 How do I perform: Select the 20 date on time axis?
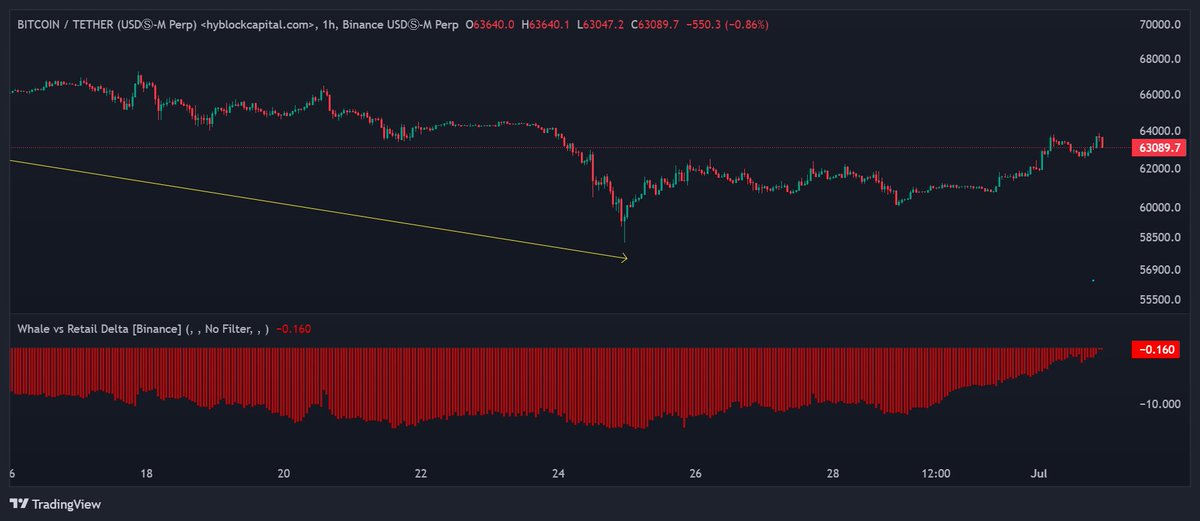[x=284, y=473]
